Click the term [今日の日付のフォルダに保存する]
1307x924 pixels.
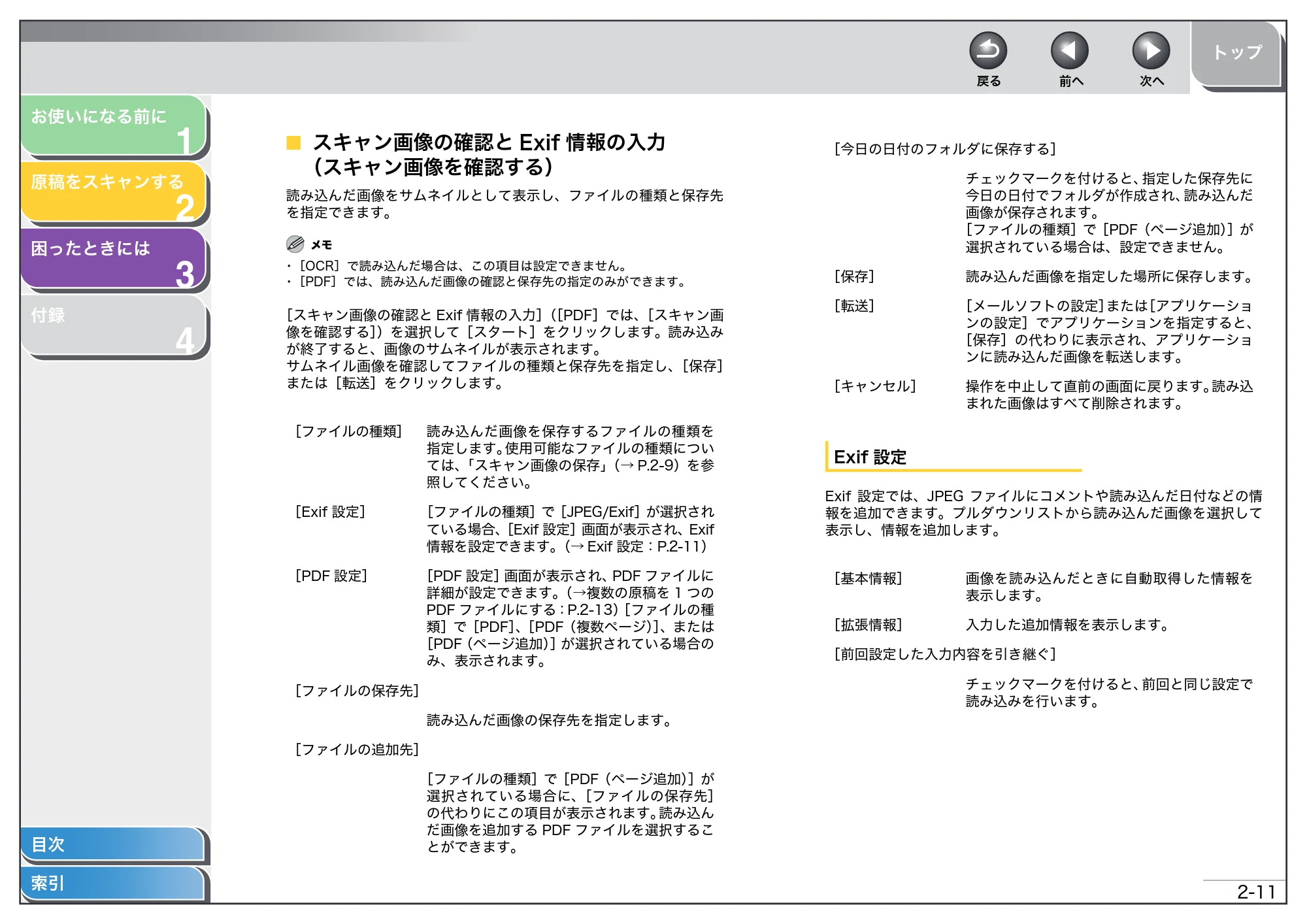pyautogui.click(x=945, y=149)
